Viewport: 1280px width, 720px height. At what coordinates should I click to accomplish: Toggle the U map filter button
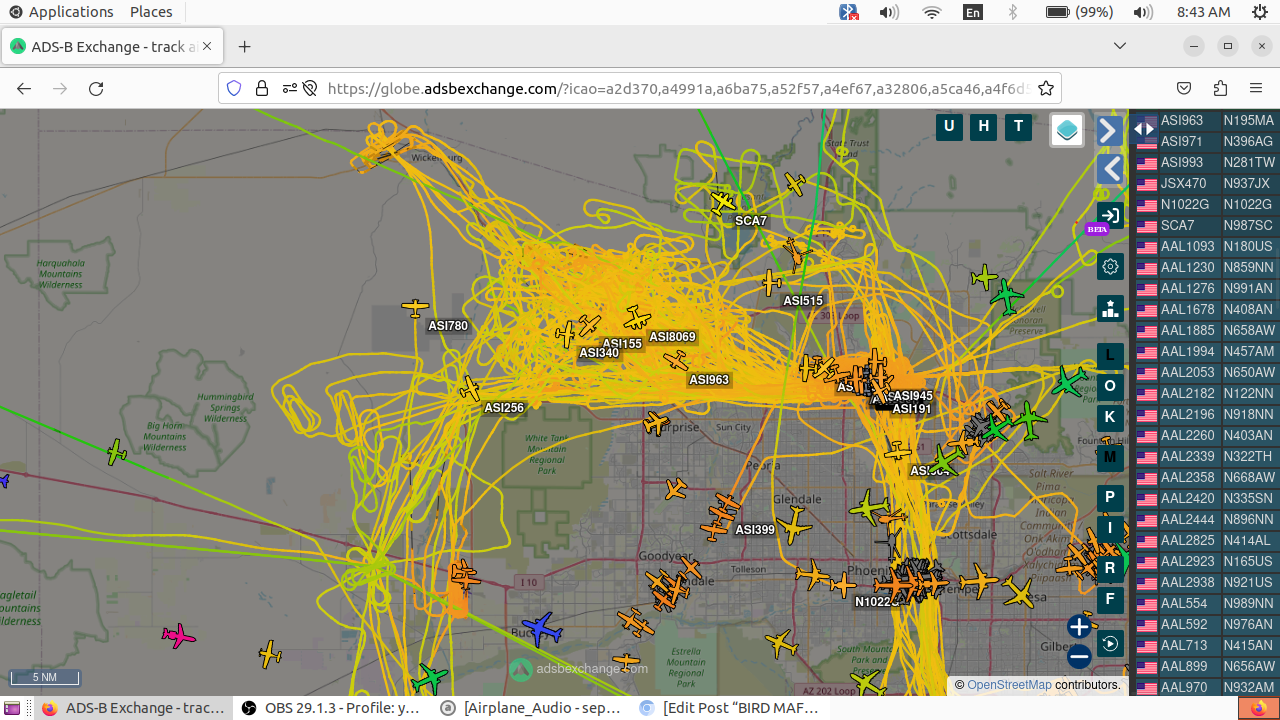click(949, 127)
